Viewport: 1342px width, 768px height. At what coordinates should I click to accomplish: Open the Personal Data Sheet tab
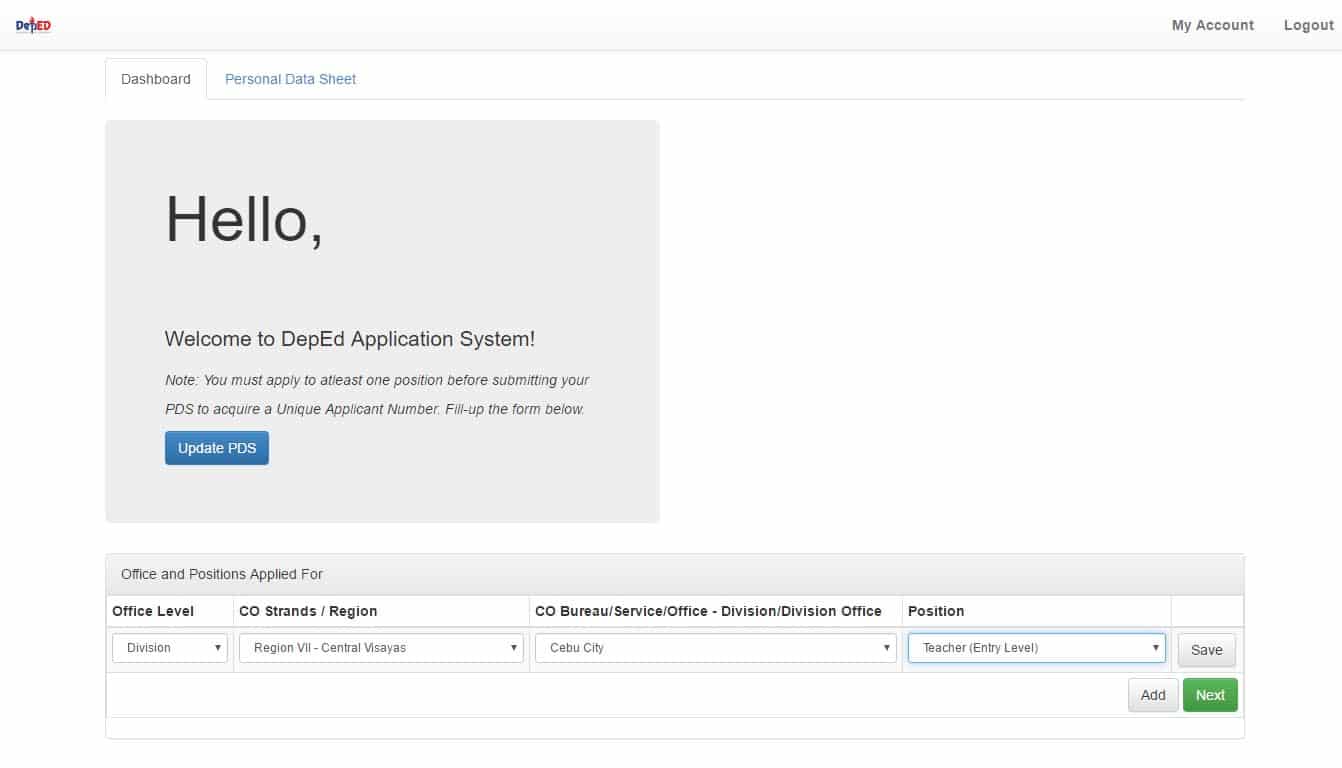coord(290,79)
